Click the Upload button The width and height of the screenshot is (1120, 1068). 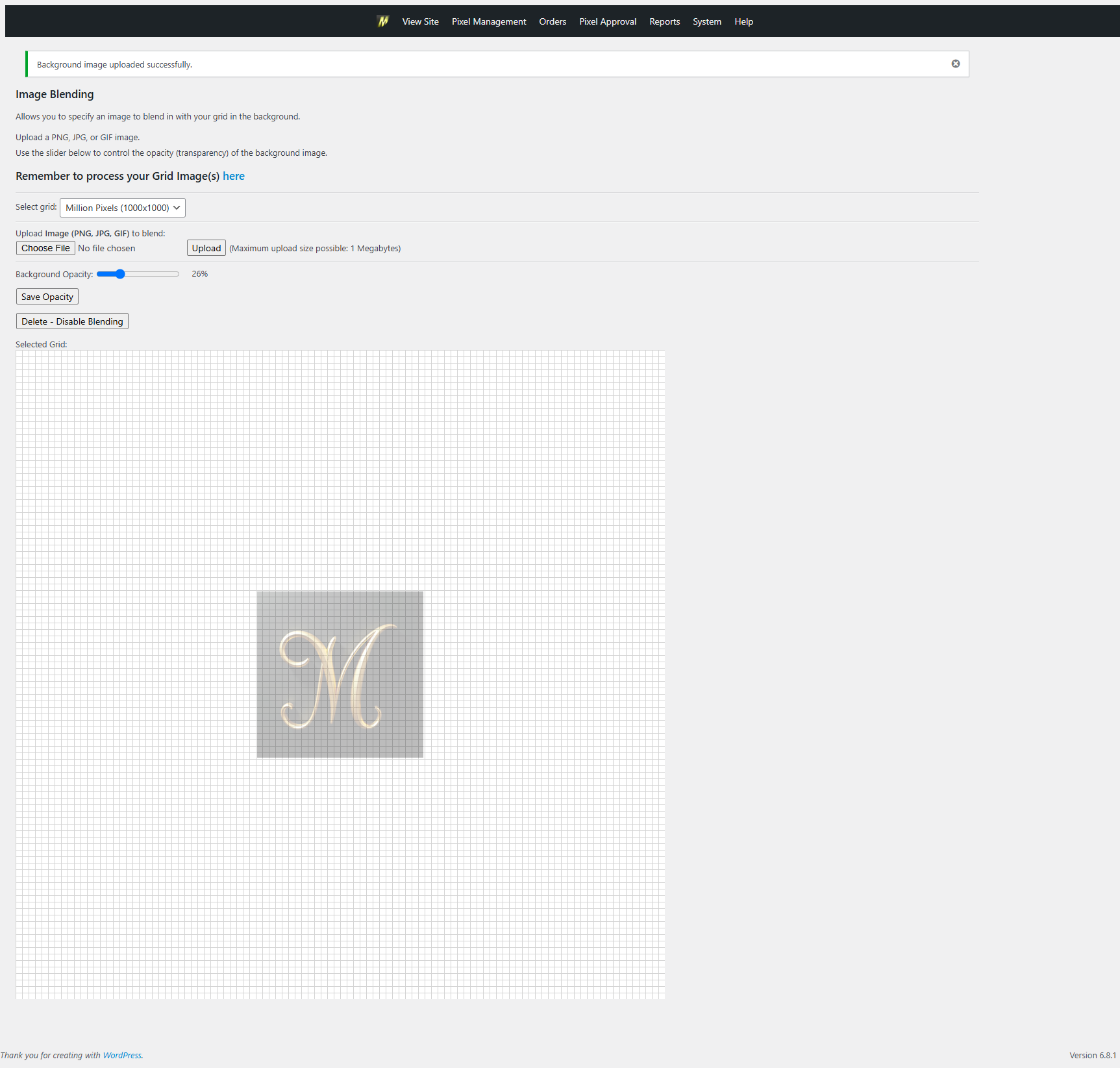tap(206, 248)
